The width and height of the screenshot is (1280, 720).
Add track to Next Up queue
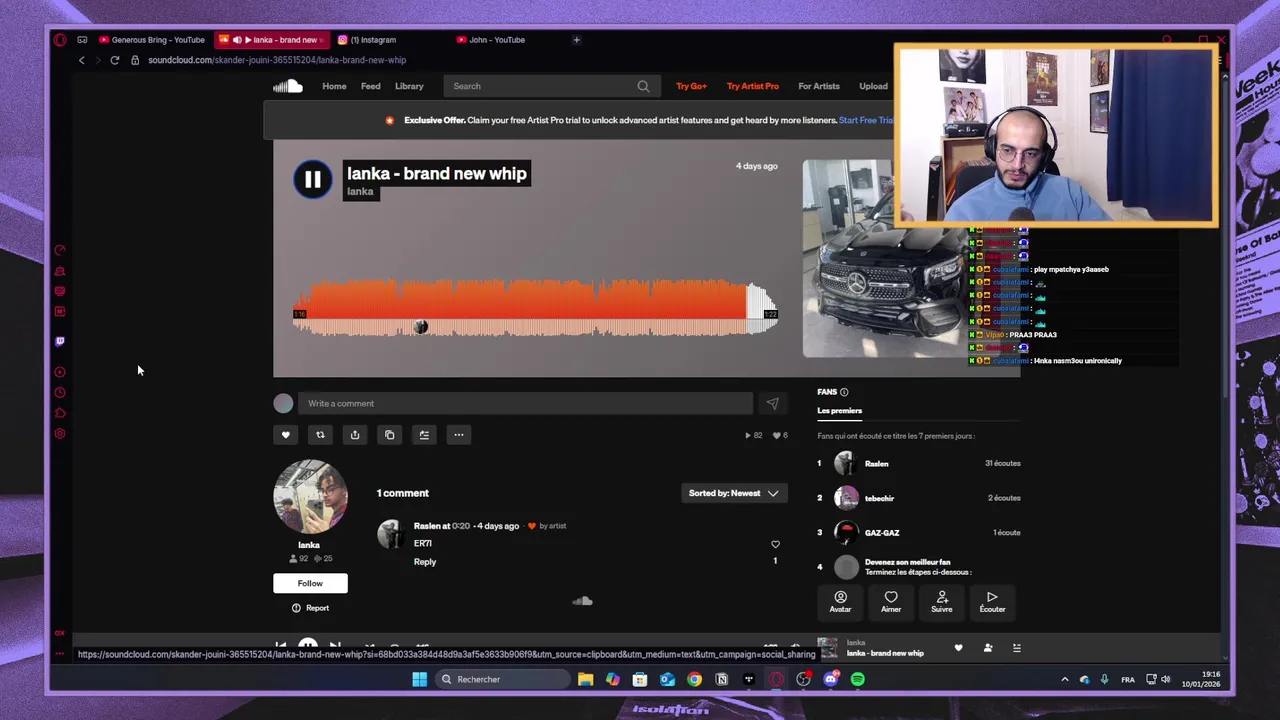pos(424,435)
